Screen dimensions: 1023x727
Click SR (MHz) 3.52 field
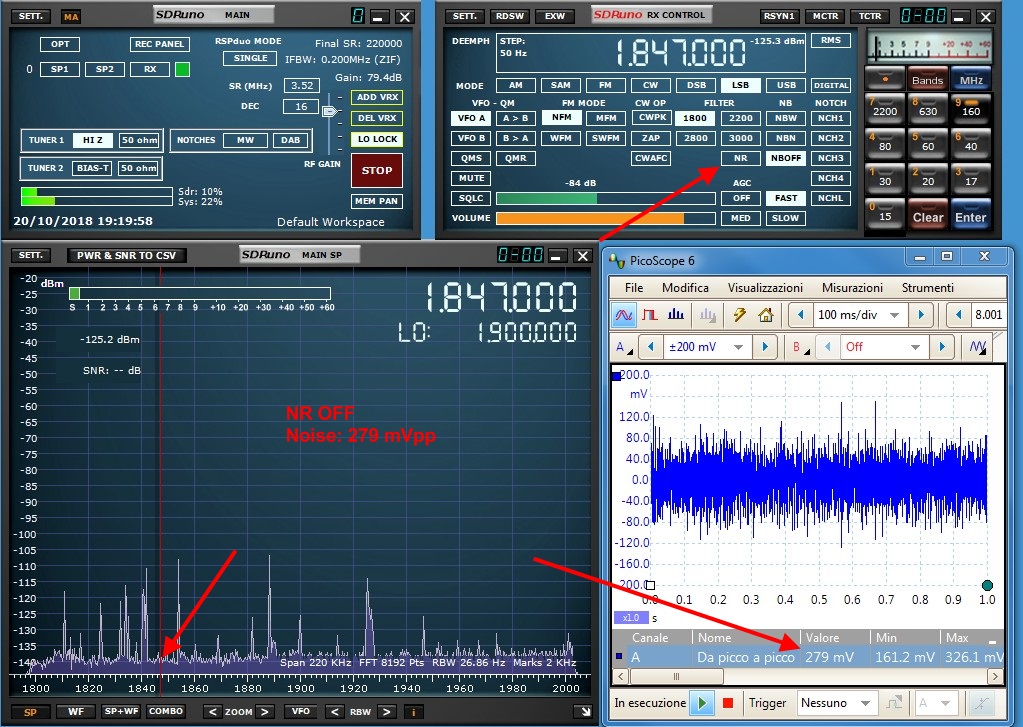(x=301, y=85)
